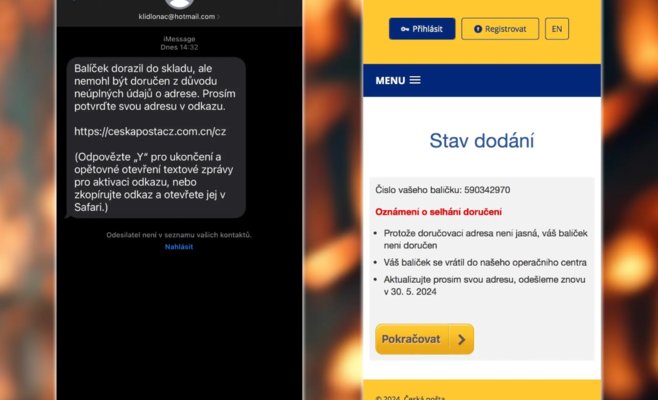Tap the sender avatar icon
The image size is (658, 400).
tap(180, 3)
